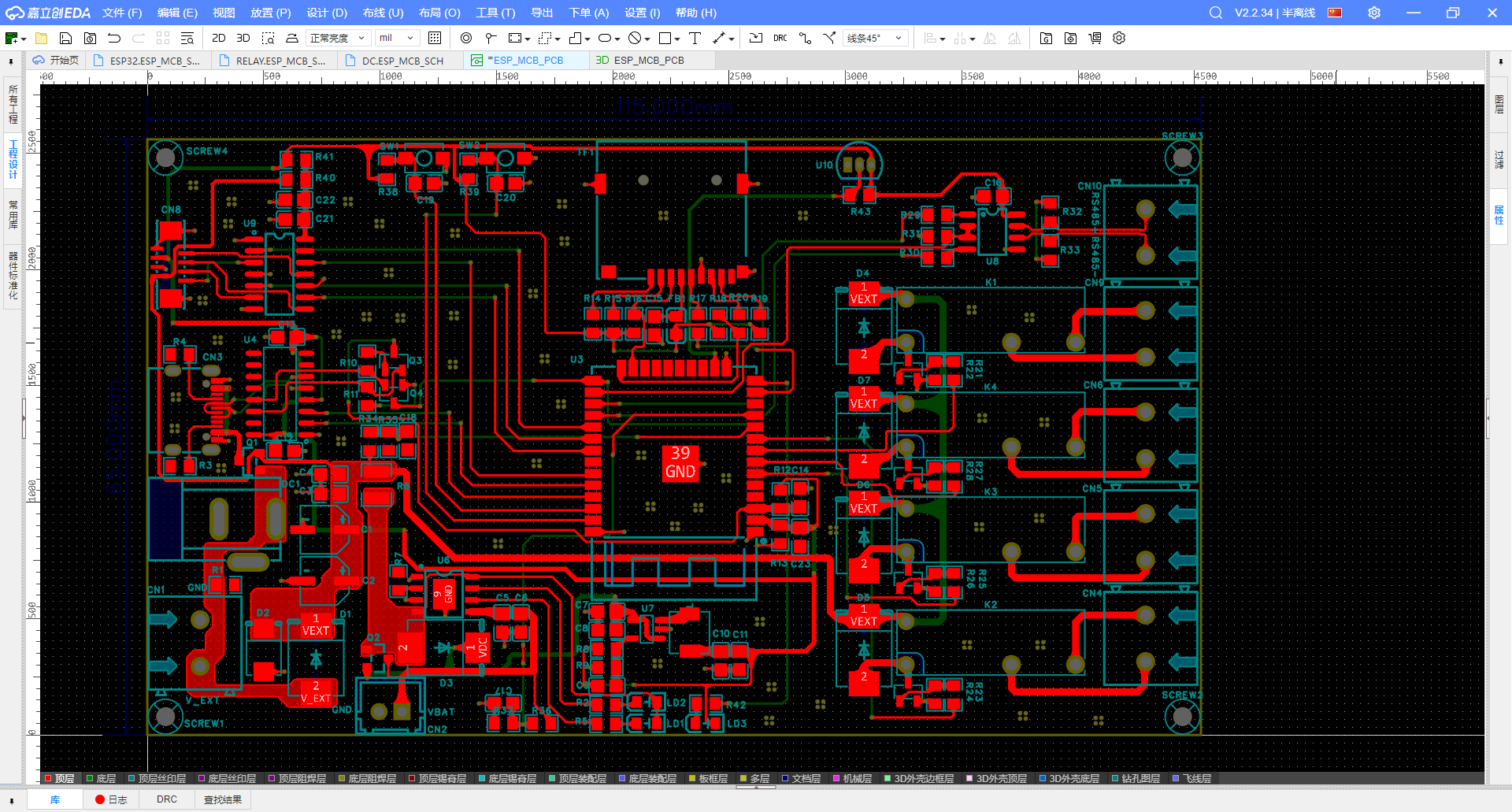Click the 机械层 mechanical layer color swatch
Image resolution: width=1512 pixels, height=812 pixels.
(x=837, y=778)
